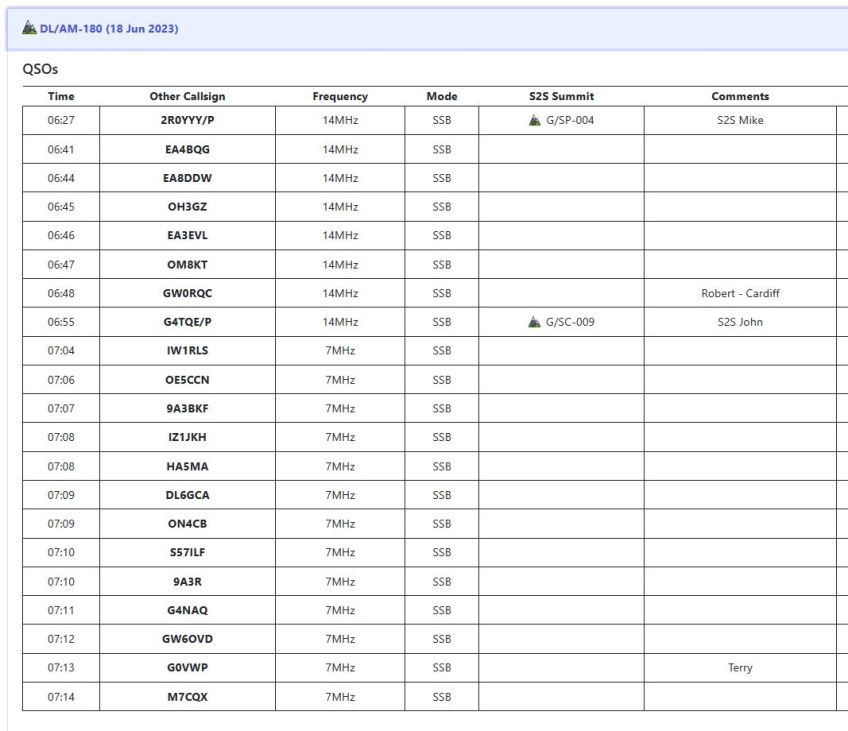Screen dimensions: 848x731
Task: Click the 'Robert - Cardiff' comment cell
Action: (740, 294)
